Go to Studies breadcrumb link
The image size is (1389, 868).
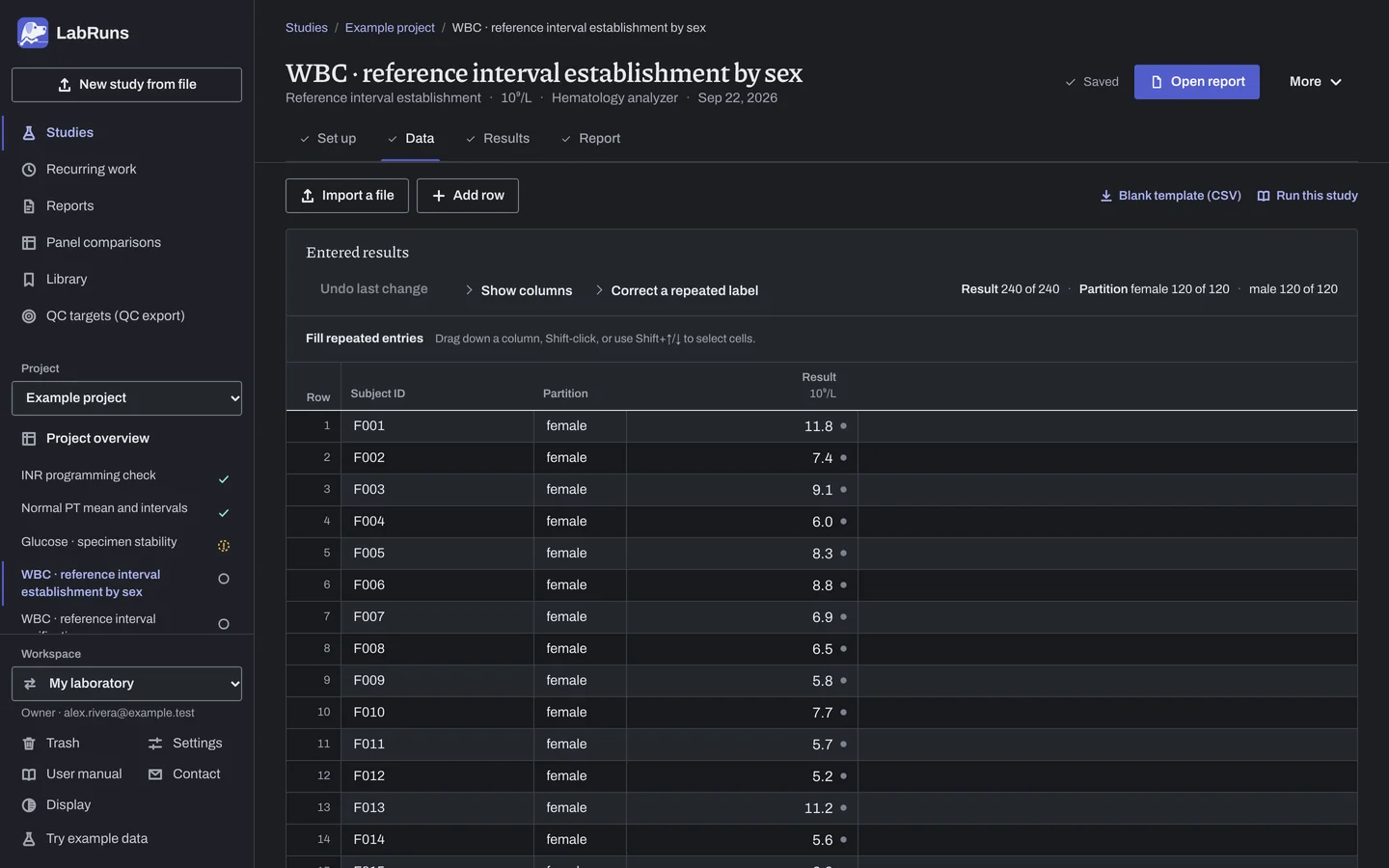click(307, 28)
